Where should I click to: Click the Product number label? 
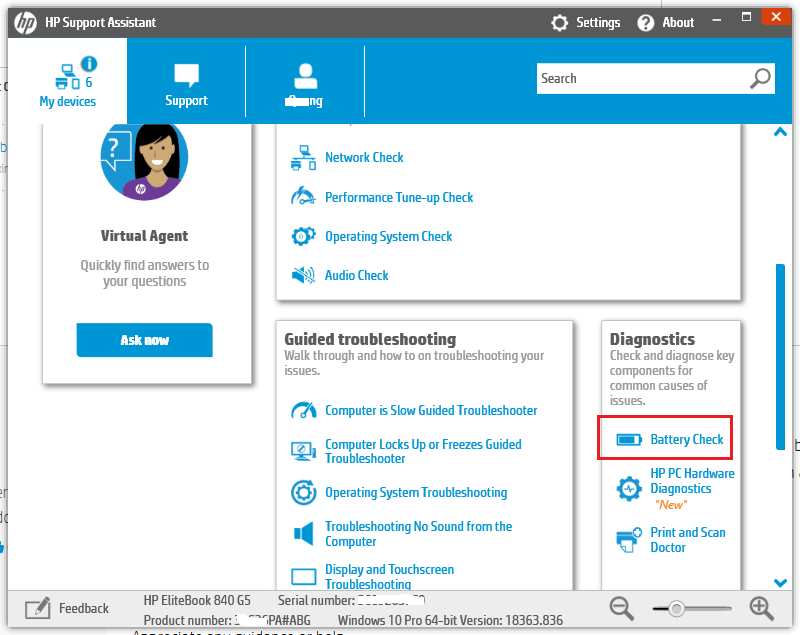[x=188, y=620]
